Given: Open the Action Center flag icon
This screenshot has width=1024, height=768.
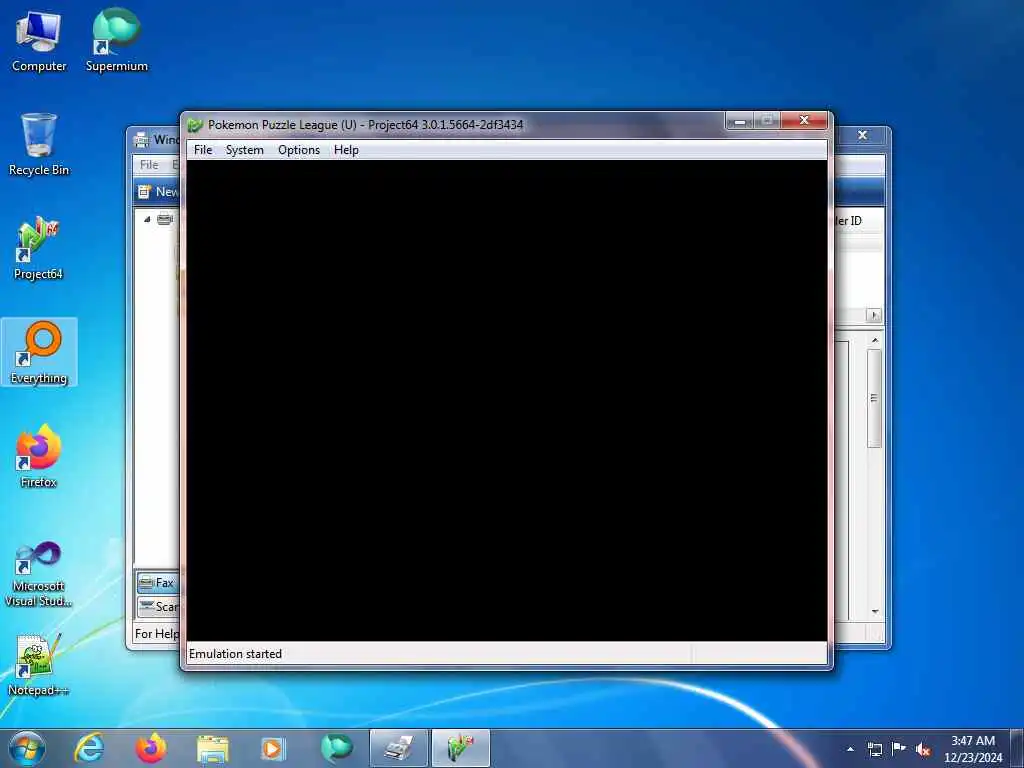Looking at the screenshot, I should tap(899, 749).
